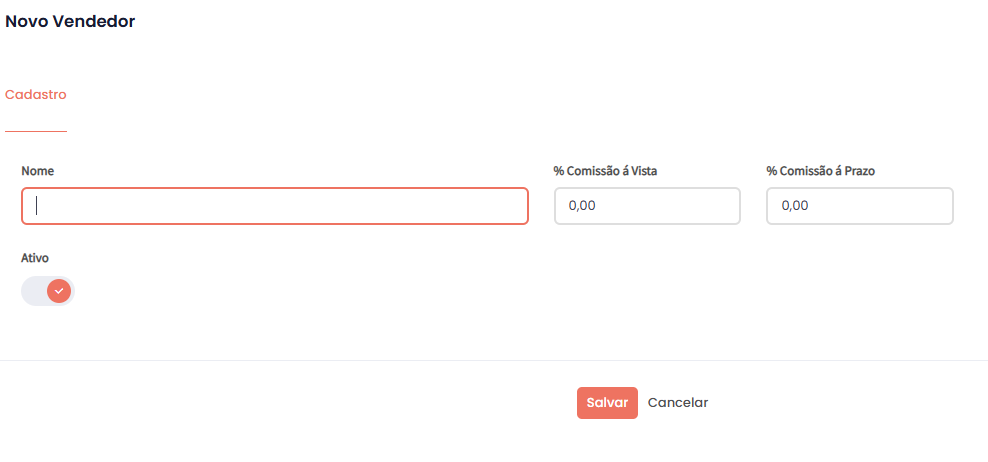Click the gray track of Ativo switch
Screen dimensions: 988x462
pos(33,291)
